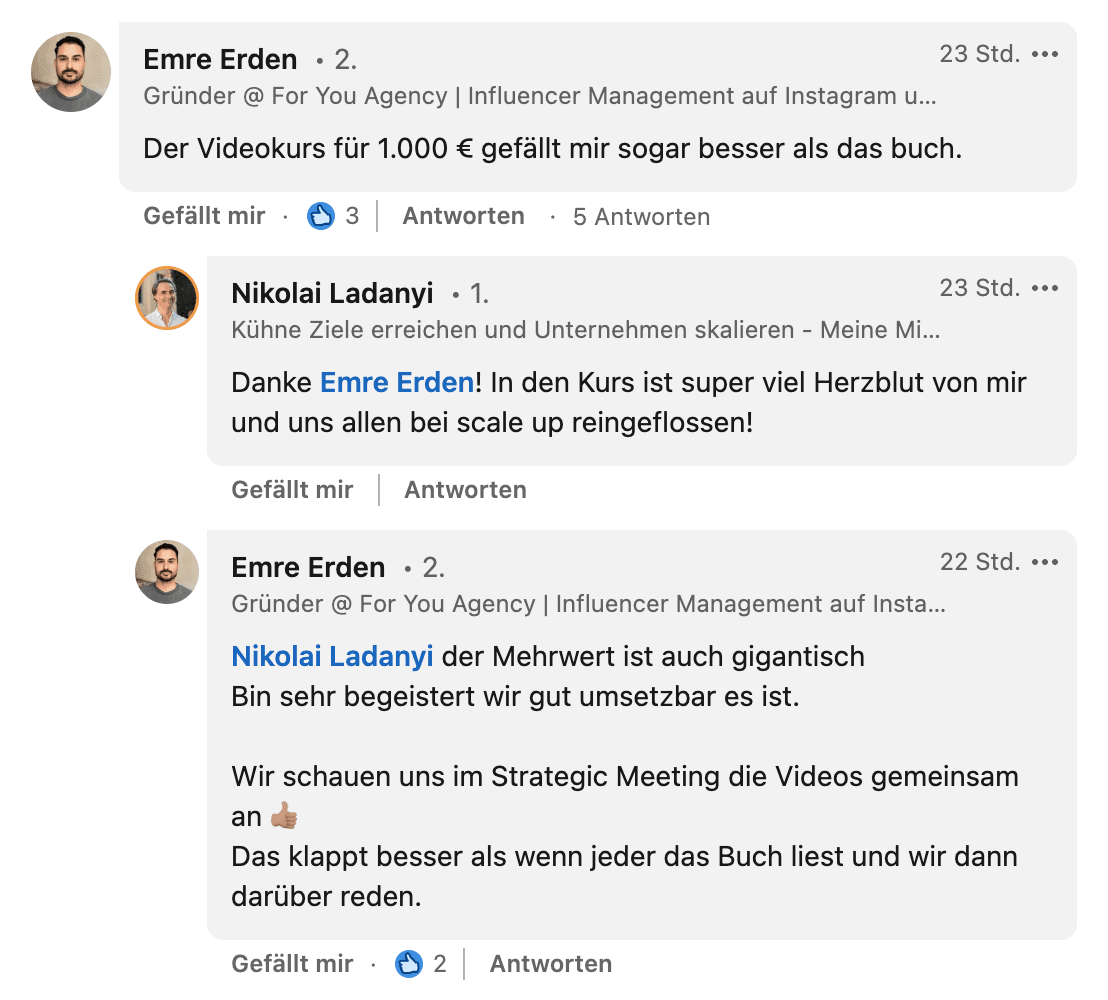1108x1000 pixels.
Task: Reply to the top comment via Antworten
Action: pyautogui.click(x=463, y=216)
